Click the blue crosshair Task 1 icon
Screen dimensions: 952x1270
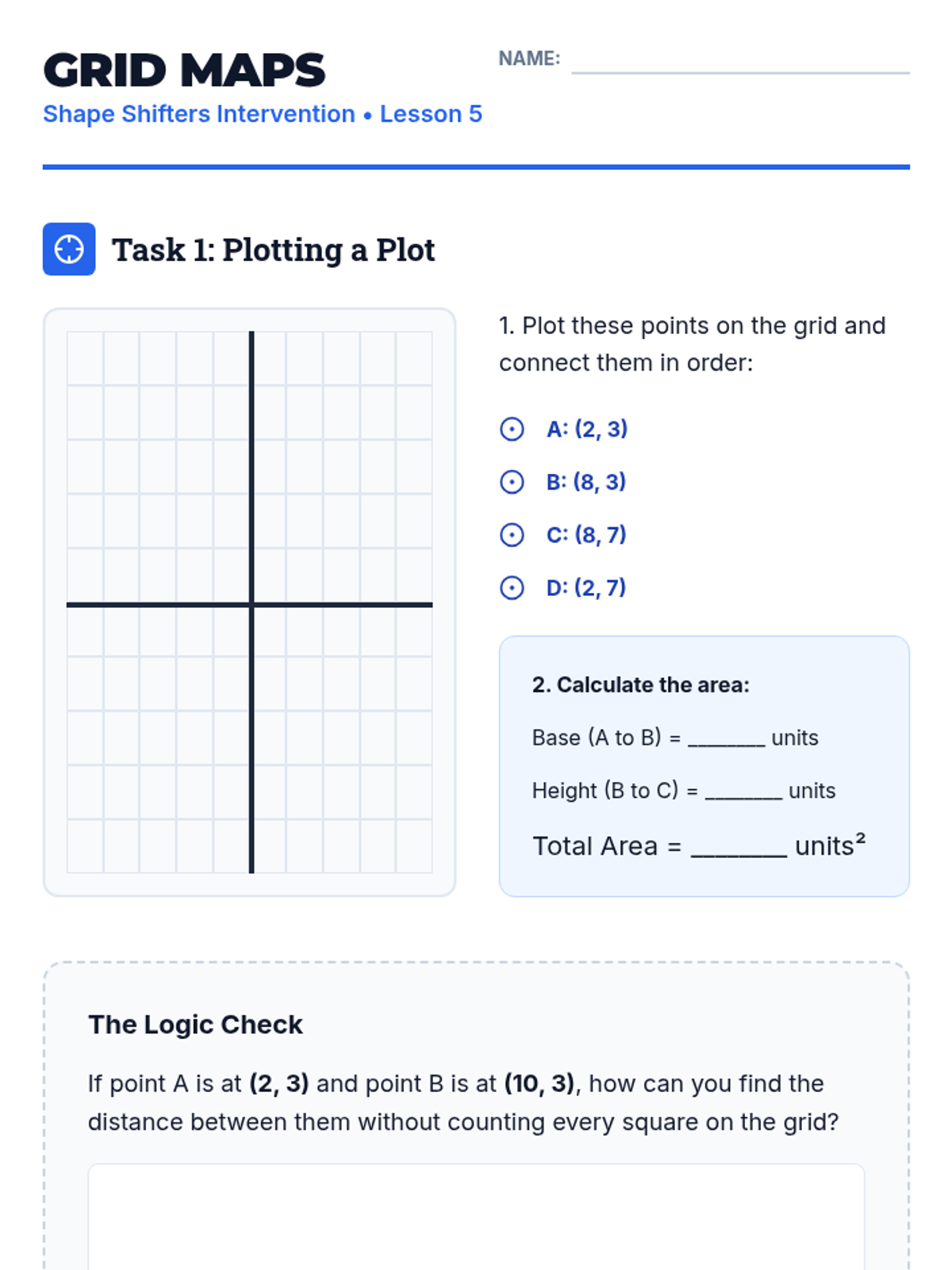click(x=69, y=249)
